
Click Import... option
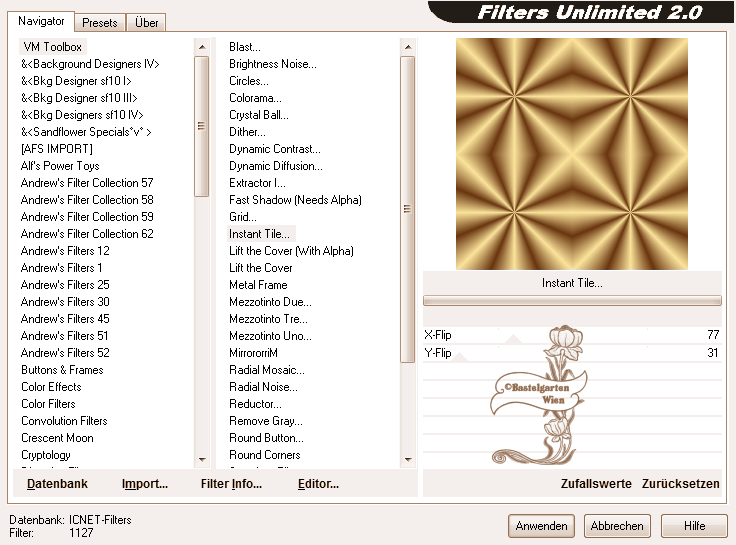pos(145,484)
